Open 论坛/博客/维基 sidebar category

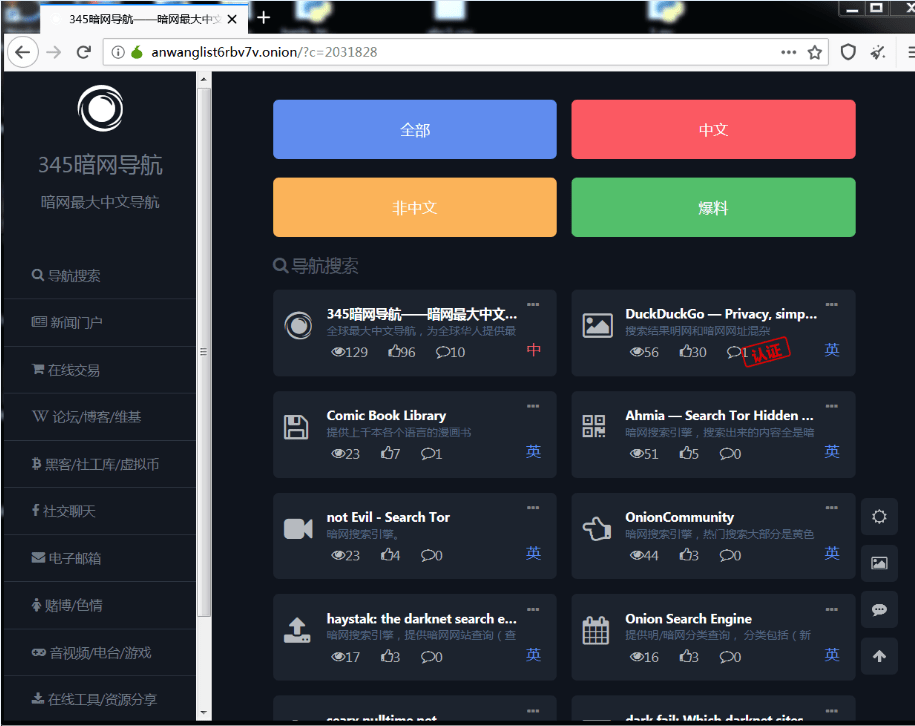(x=86, y=417)
